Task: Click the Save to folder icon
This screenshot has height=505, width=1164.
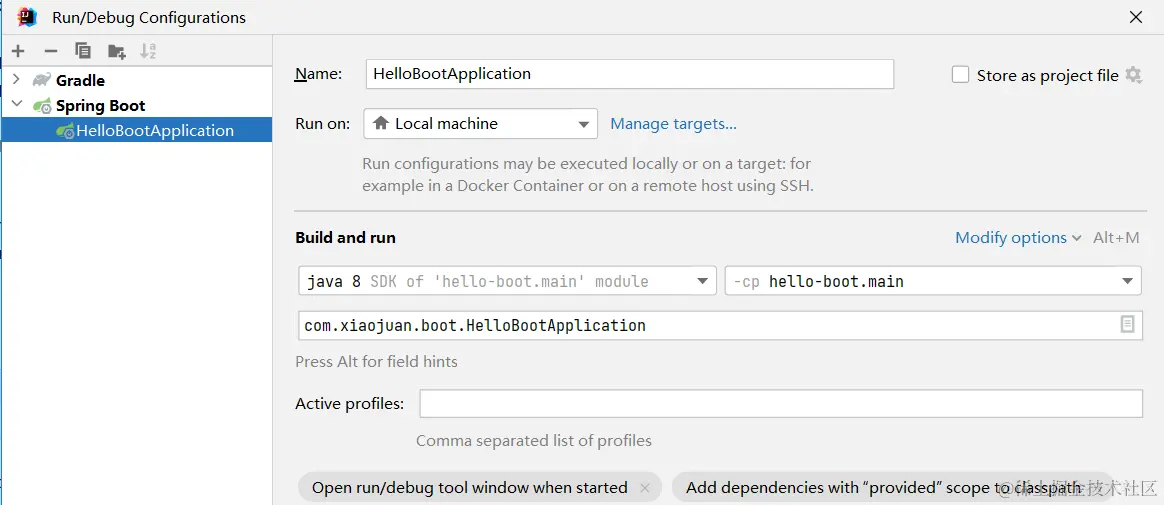Action: pos(117,51)
